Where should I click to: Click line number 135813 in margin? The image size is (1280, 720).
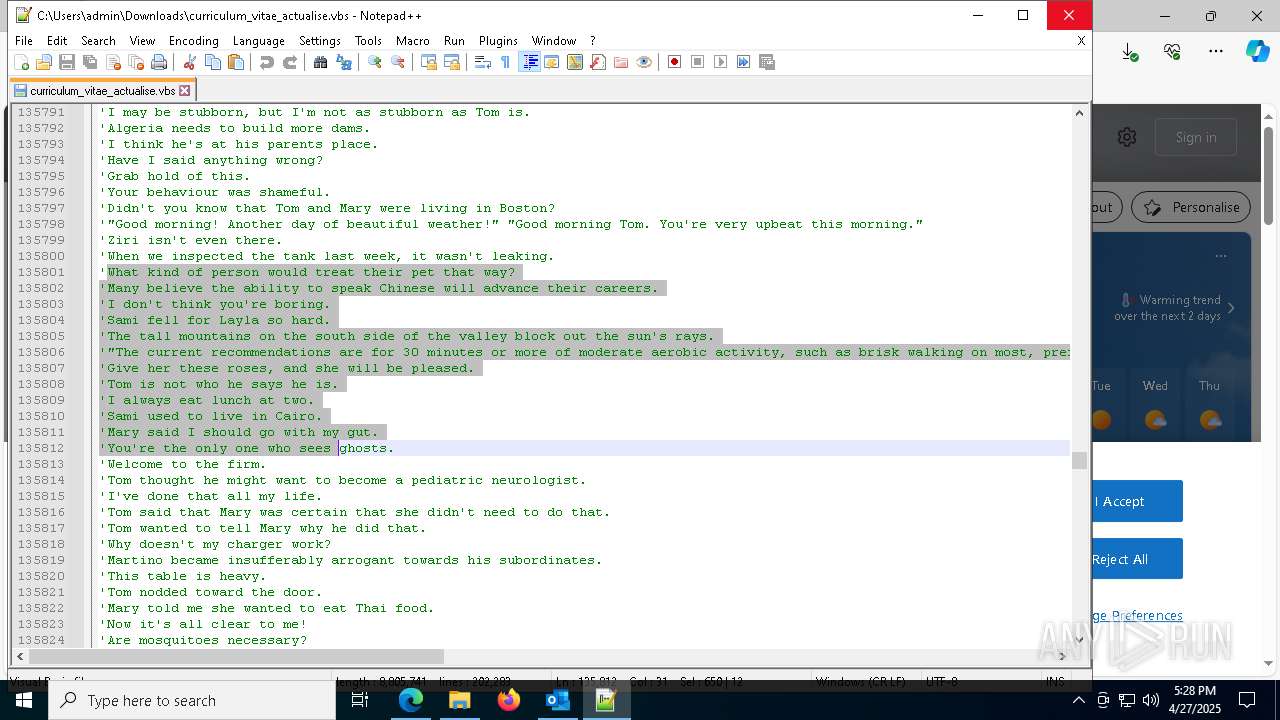click(x=41, y=464)
